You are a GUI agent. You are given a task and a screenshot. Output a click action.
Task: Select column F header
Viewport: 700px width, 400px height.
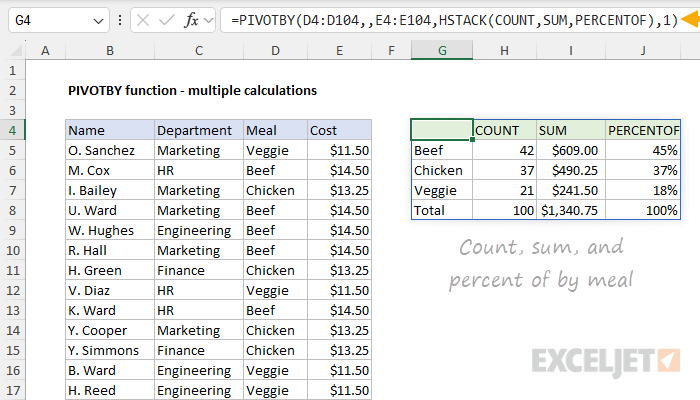coord(392,50)
